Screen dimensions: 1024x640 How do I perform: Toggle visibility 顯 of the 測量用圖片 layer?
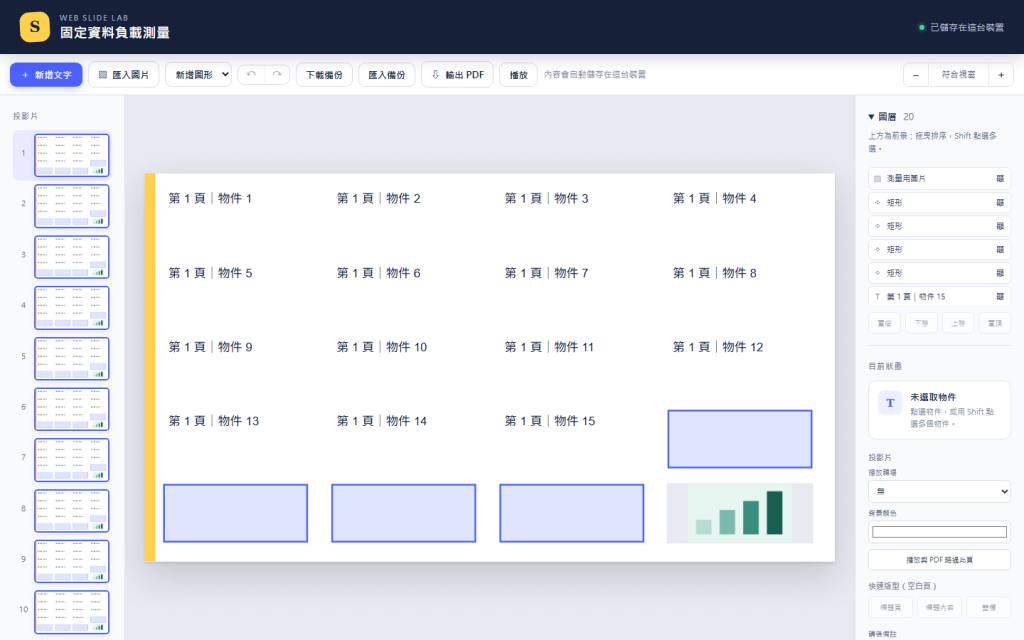pos(1000,178)
